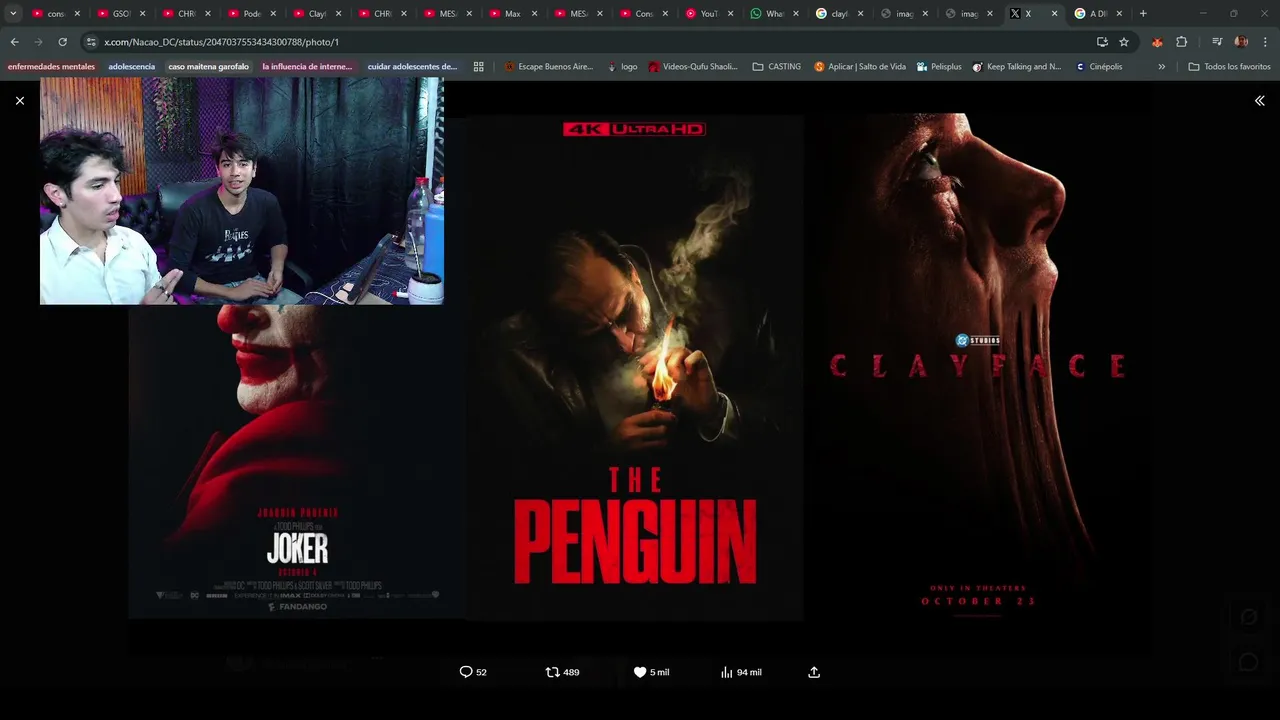Show more bookmarks via double chevron
1280x720 pixels.
coord(1161,67)
